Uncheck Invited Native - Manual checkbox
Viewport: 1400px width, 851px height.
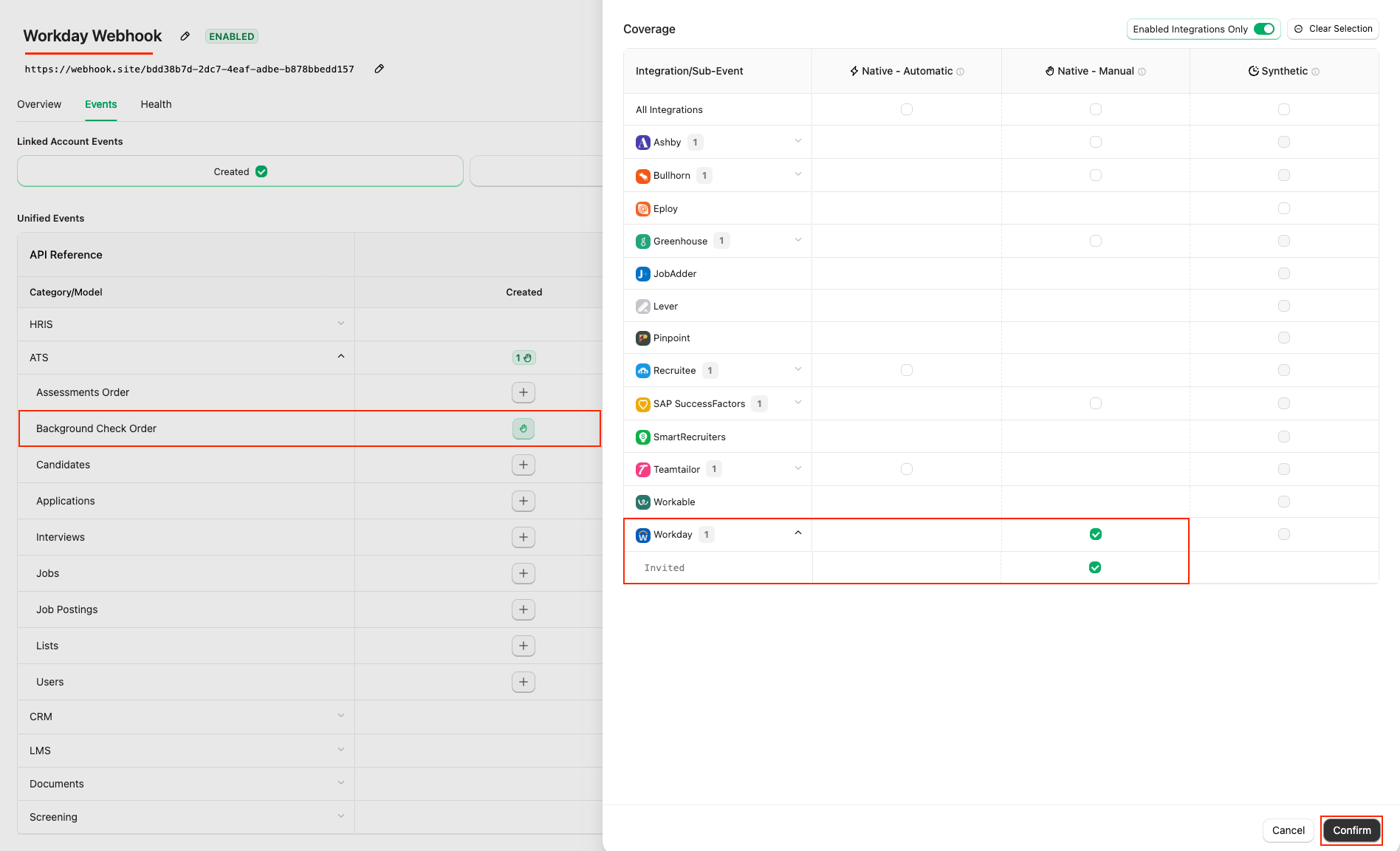[x=1095, y=567]
